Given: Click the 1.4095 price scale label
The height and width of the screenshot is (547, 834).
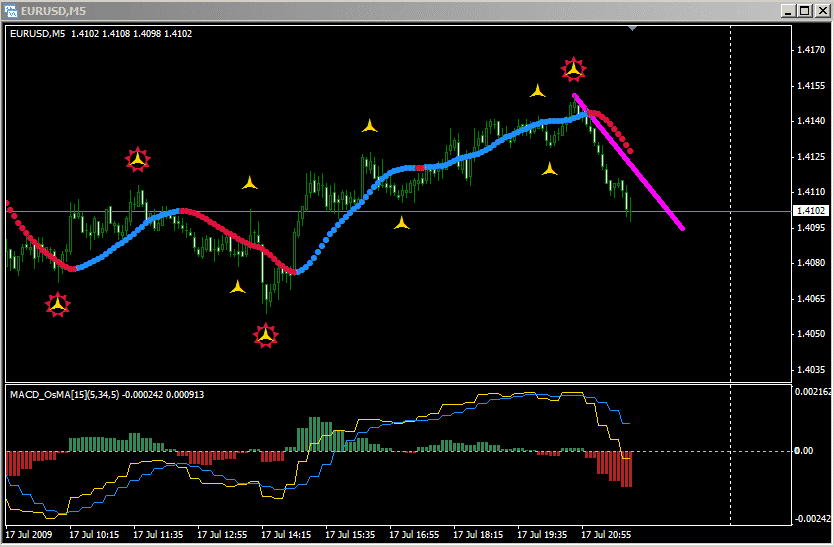Looking at the screenshot, I should [811, 228].
